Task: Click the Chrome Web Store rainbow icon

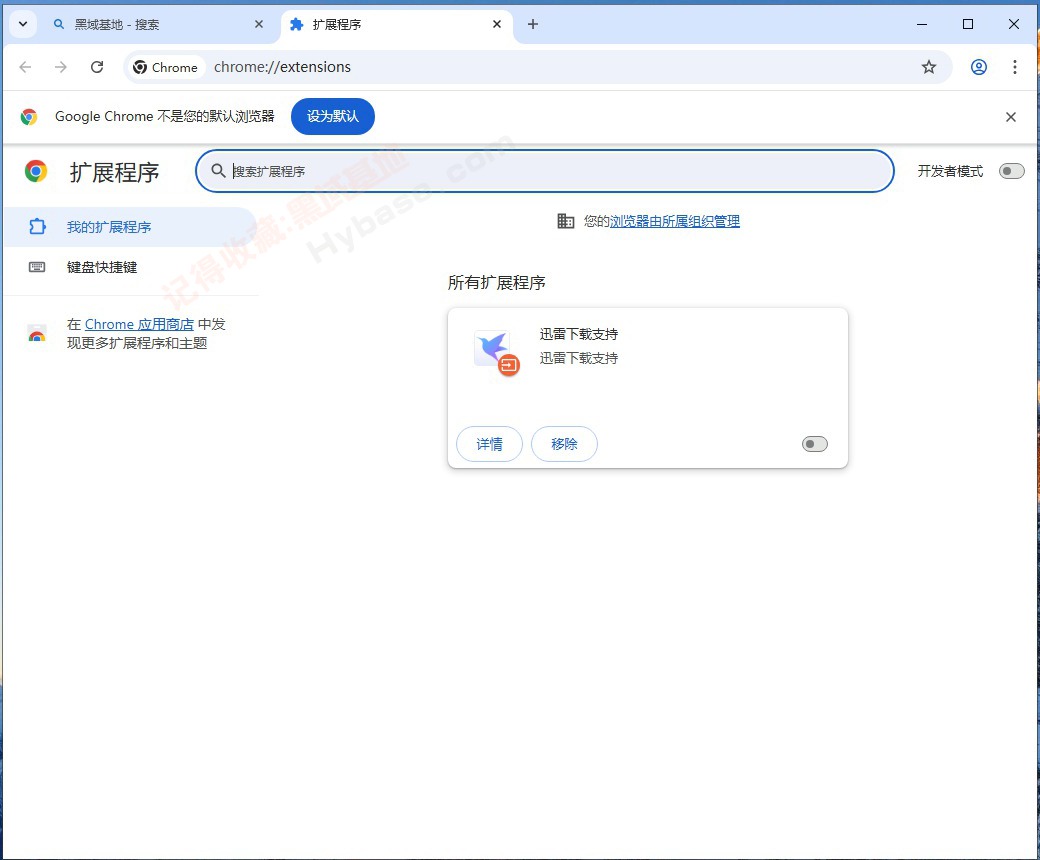Action: [37, 334]
